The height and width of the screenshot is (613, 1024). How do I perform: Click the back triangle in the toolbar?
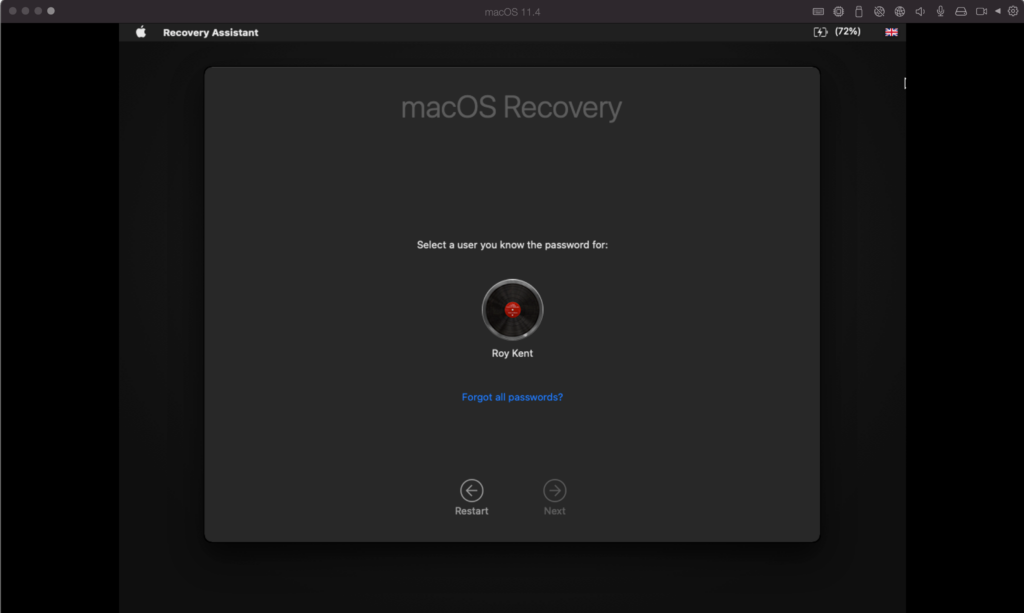coord(998,11)
